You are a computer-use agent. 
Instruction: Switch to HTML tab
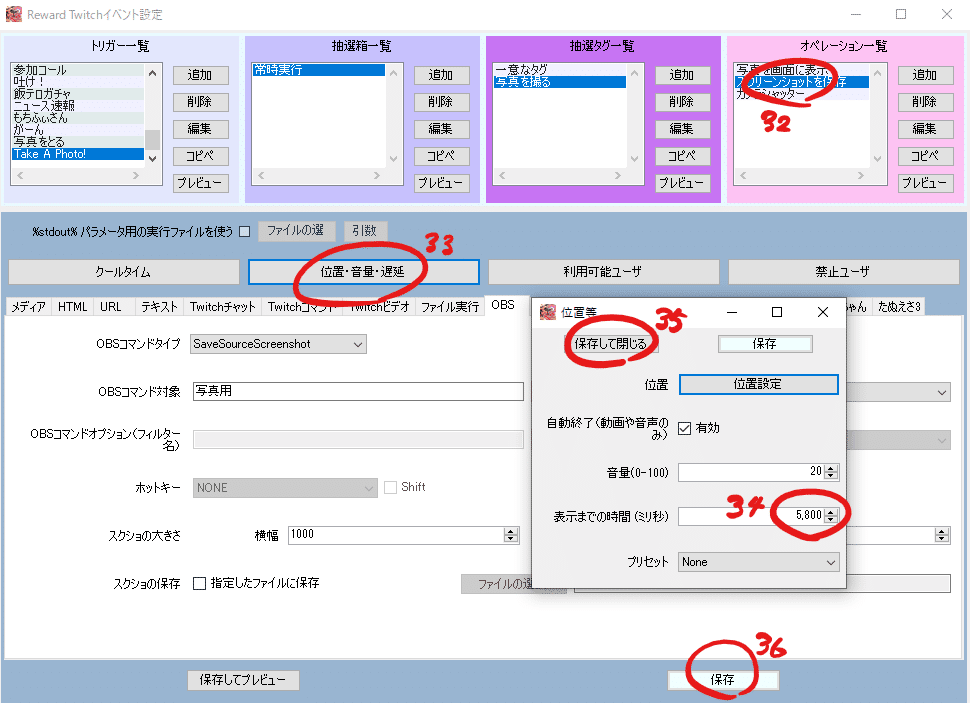click(72, 306)
